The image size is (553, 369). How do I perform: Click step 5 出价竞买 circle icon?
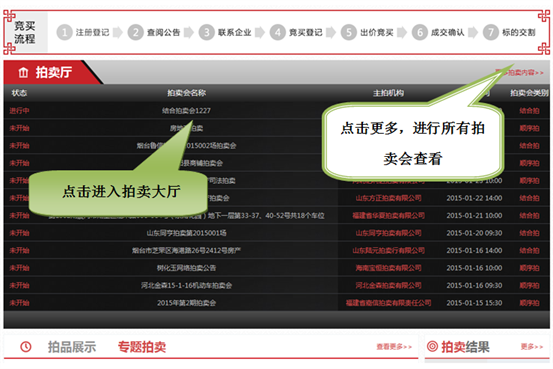tap(349, 32)
